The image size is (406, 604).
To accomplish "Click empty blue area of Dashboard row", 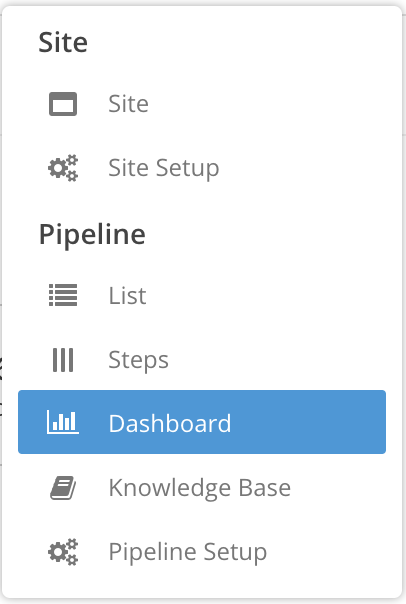I will 308,422.
